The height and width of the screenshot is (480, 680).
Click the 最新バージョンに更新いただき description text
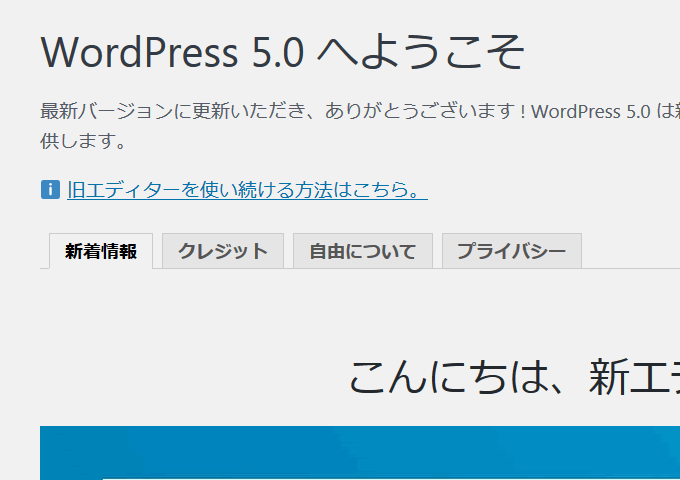click(x=360, y=125)
